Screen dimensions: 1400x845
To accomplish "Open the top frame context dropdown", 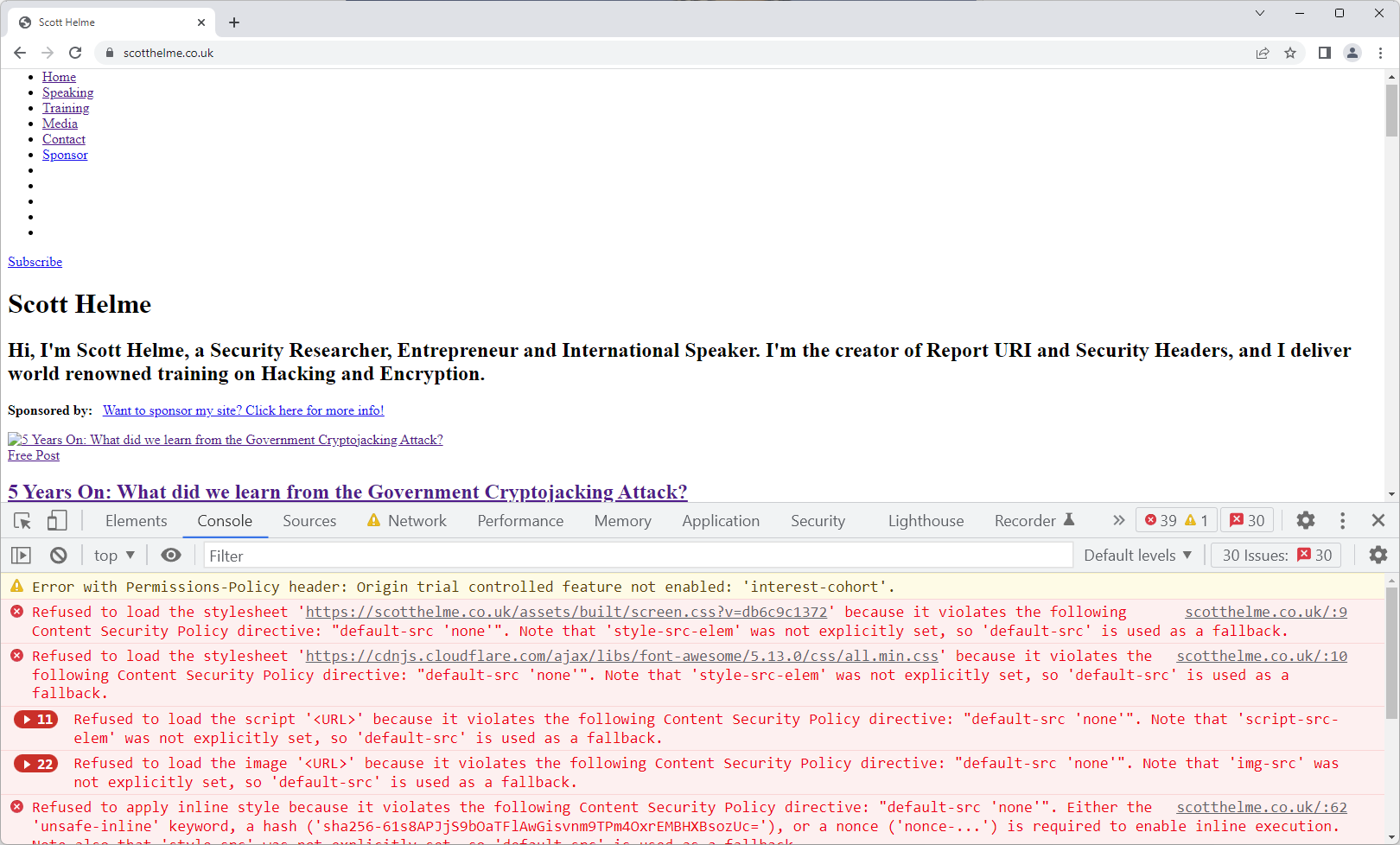I will [x=113, y=555].
